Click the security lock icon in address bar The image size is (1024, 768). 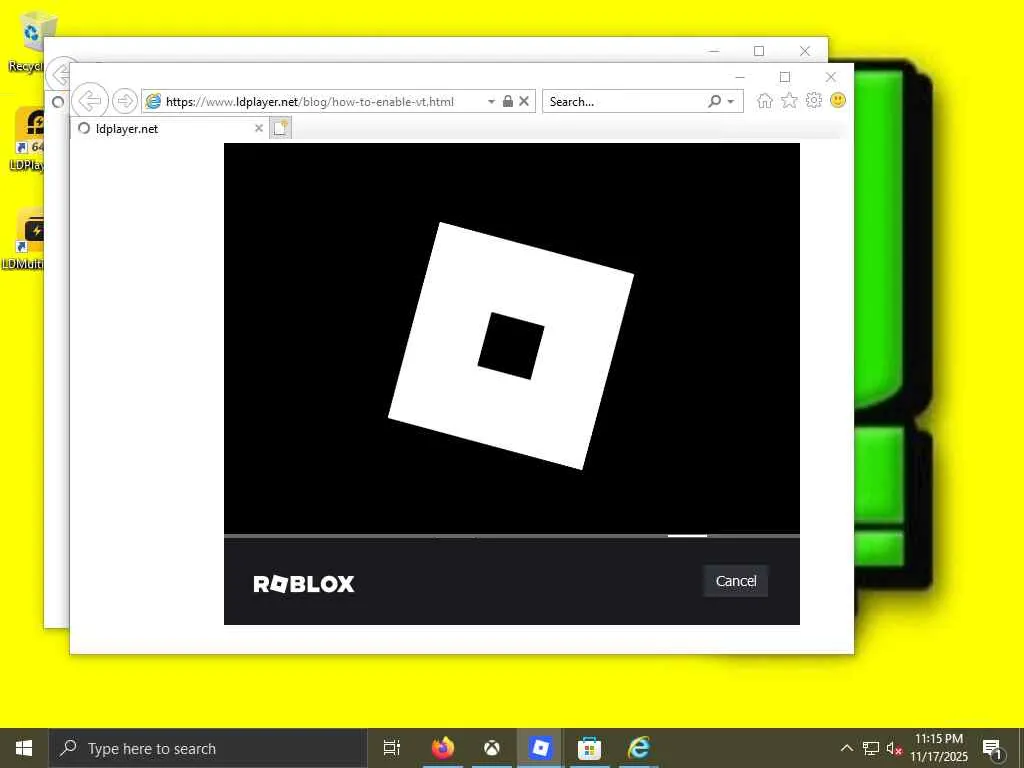tap(507, 101)
